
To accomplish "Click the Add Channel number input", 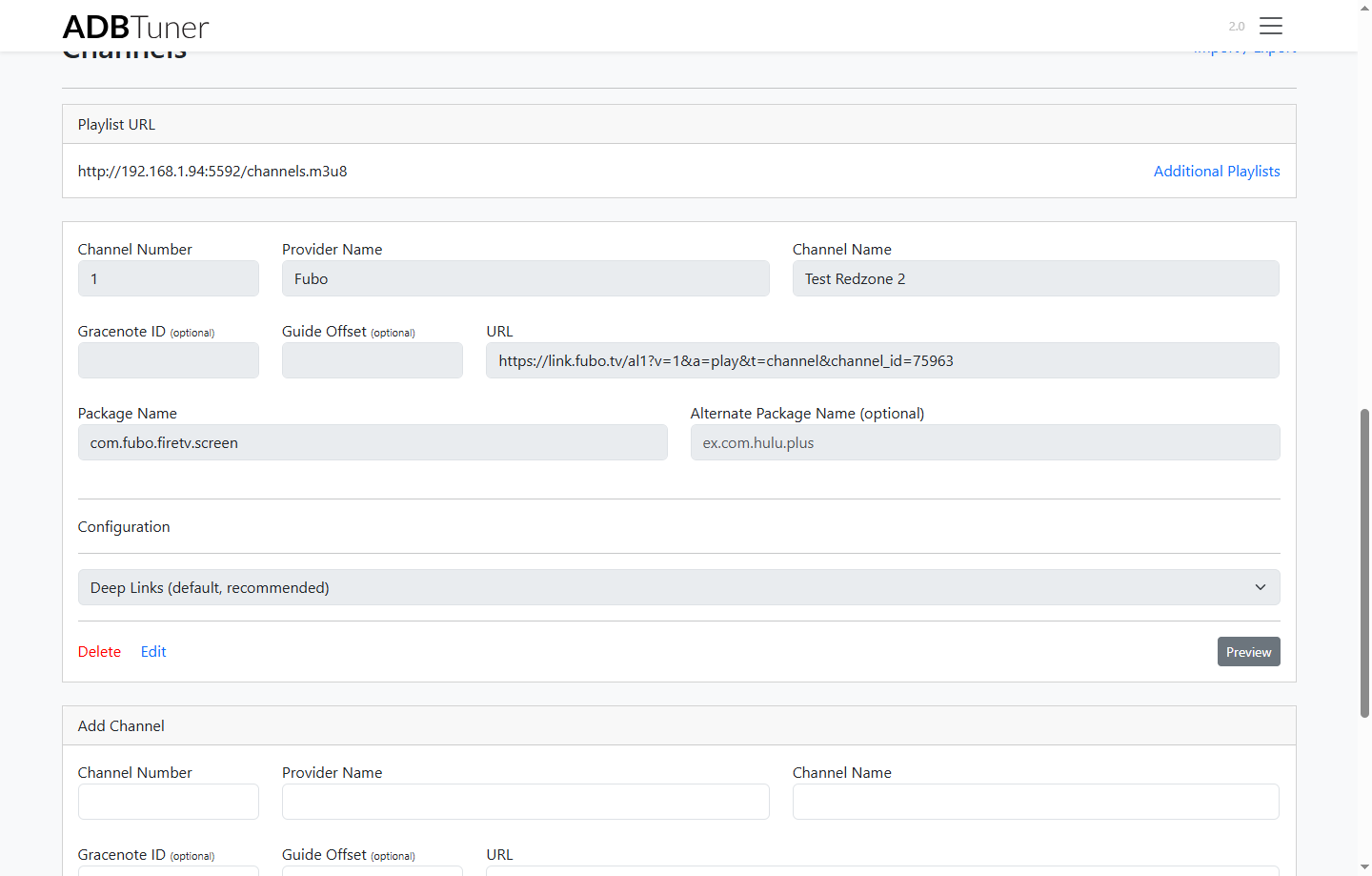I will 168,802.
